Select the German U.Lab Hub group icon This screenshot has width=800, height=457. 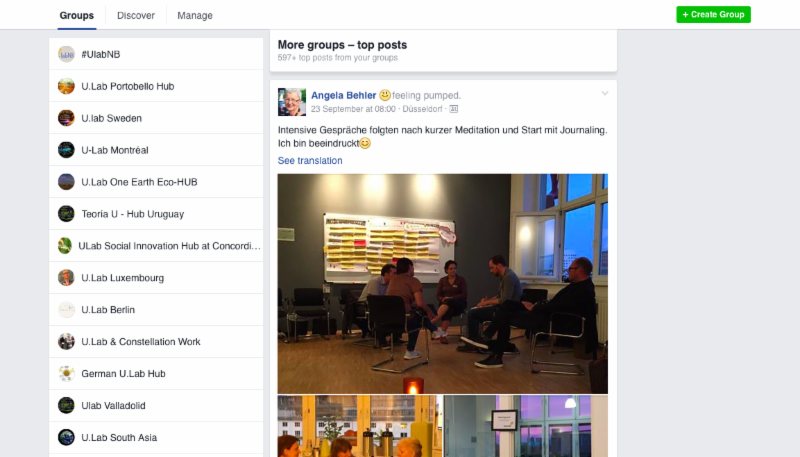click(66, 373)
